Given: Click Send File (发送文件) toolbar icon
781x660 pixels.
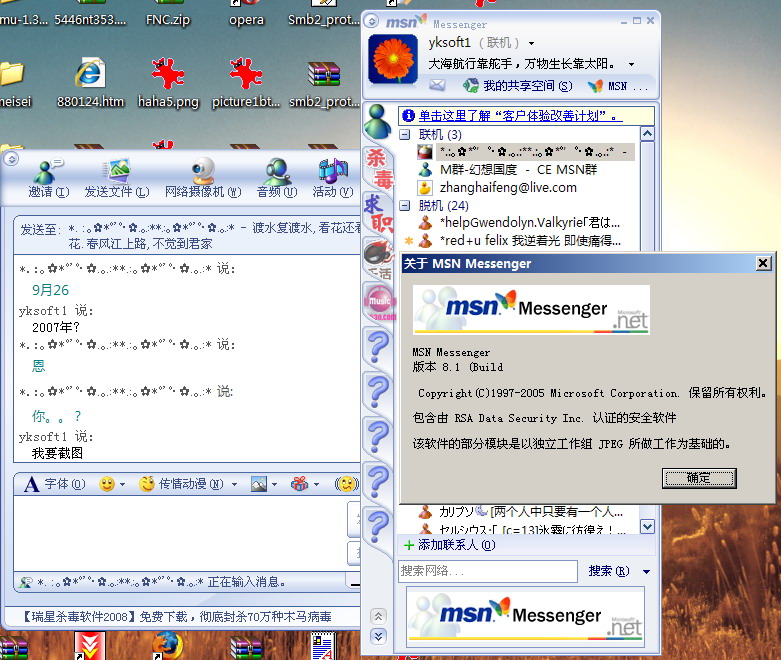Looking at the screenshot, I should 116,171.
